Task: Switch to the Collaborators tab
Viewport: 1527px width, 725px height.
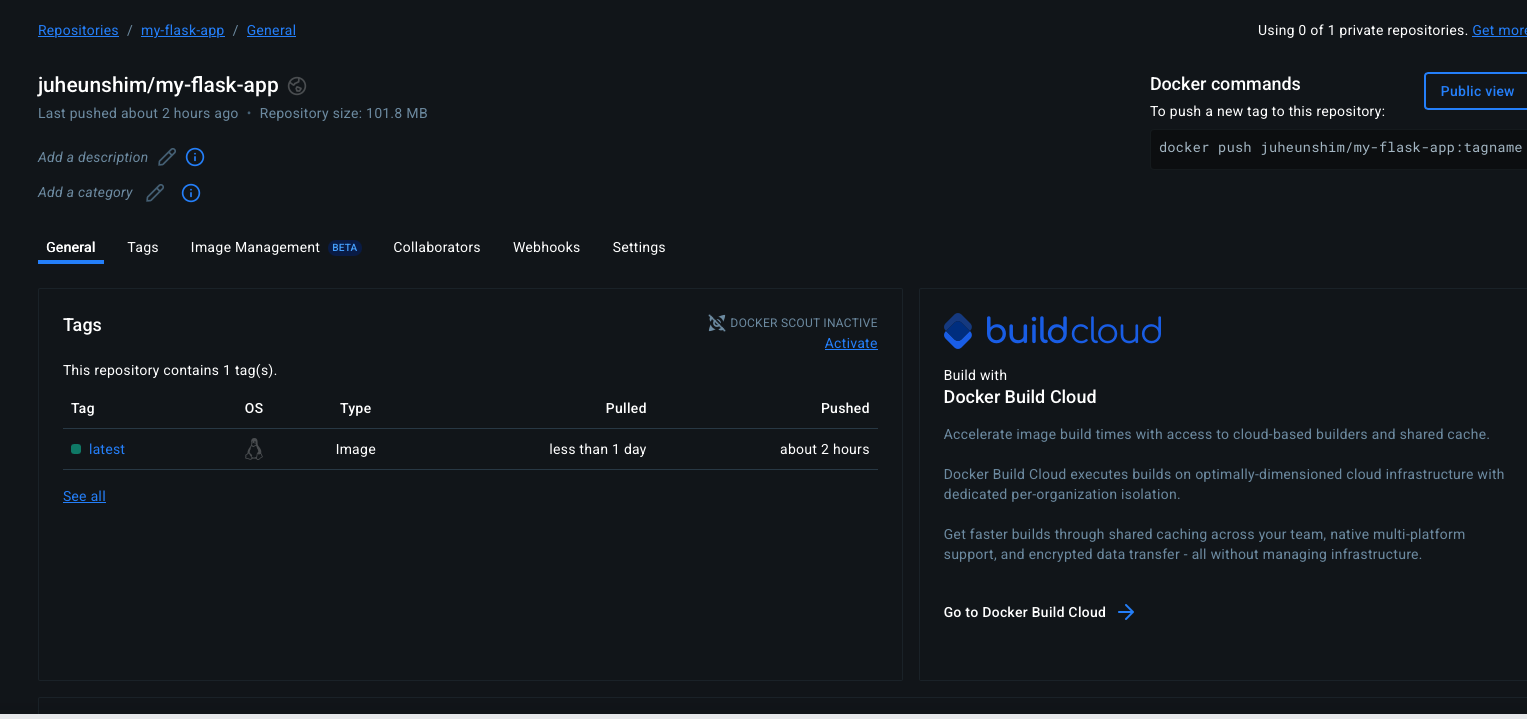Action: click(437, 247)
